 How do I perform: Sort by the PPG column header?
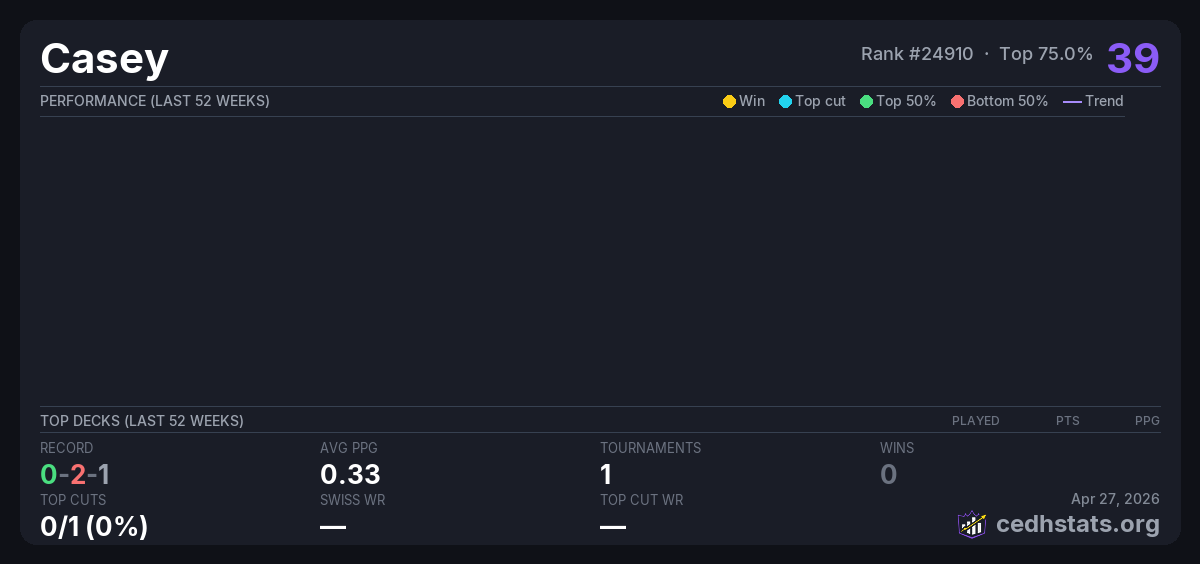tap(1147, 421)
